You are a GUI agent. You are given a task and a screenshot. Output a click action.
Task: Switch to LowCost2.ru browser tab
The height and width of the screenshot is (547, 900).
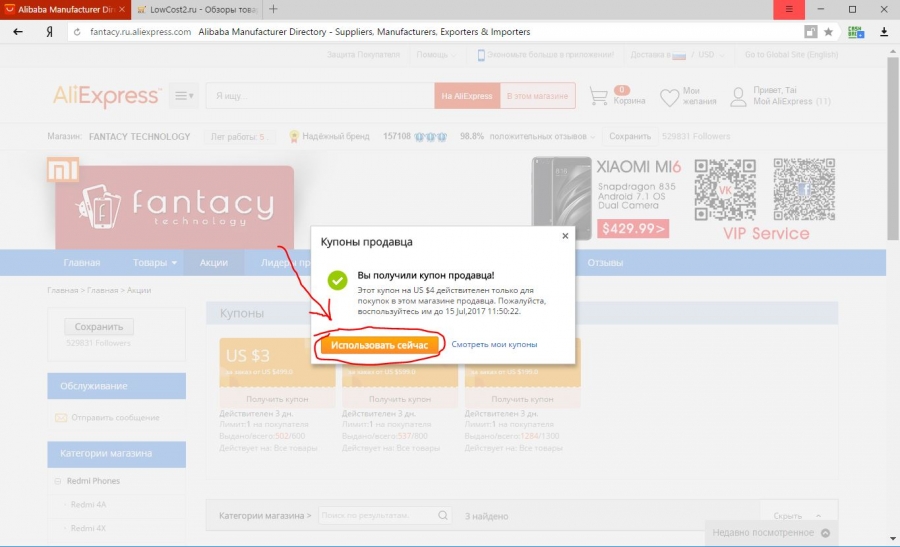tap(197, 9)
